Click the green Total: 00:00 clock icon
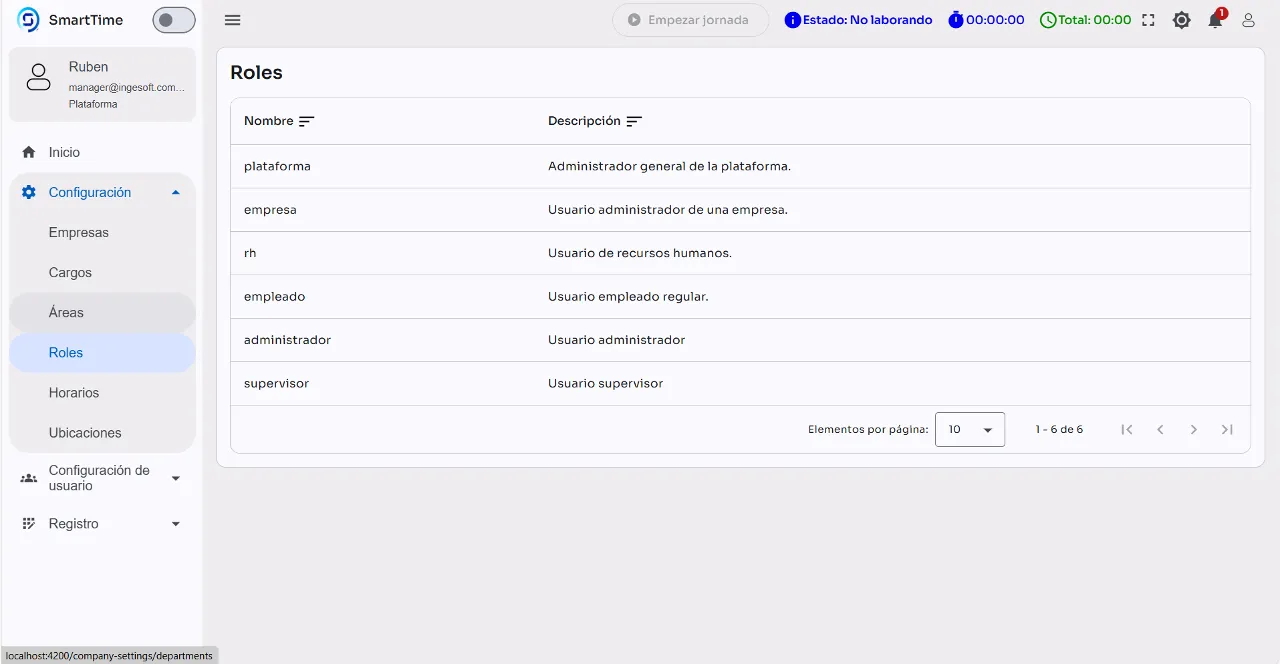 [1048, 19]
